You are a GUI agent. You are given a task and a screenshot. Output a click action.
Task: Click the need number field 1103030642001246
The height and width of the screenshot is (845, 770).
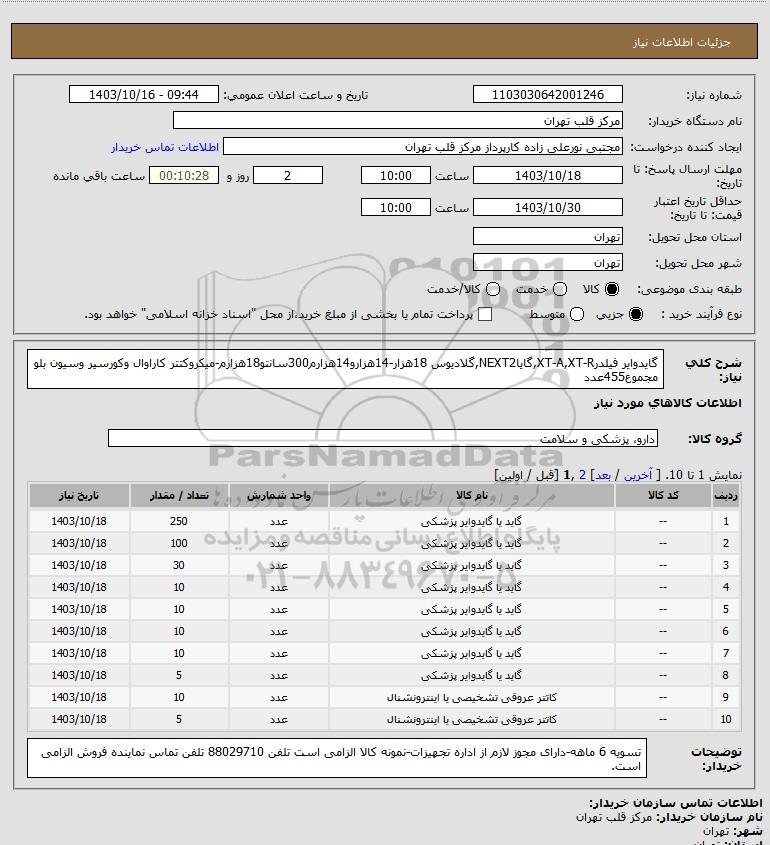click(547, 94)
